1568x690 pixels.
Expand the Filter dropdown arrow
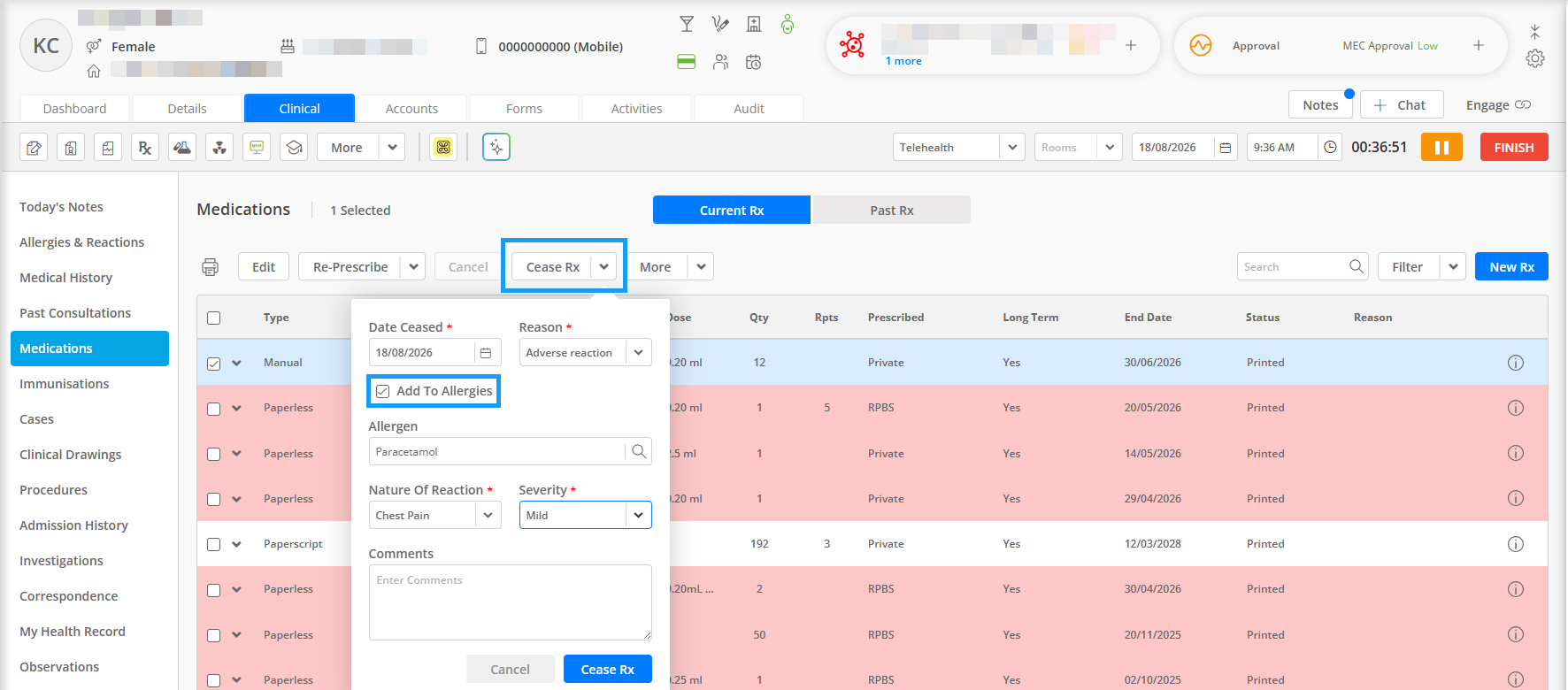[x=1453, y=266]
